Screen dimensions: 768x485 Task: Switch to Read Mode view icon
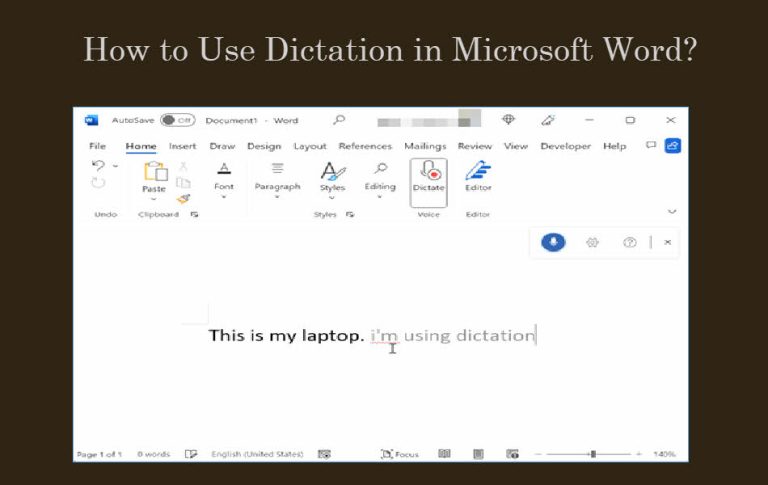444,454
